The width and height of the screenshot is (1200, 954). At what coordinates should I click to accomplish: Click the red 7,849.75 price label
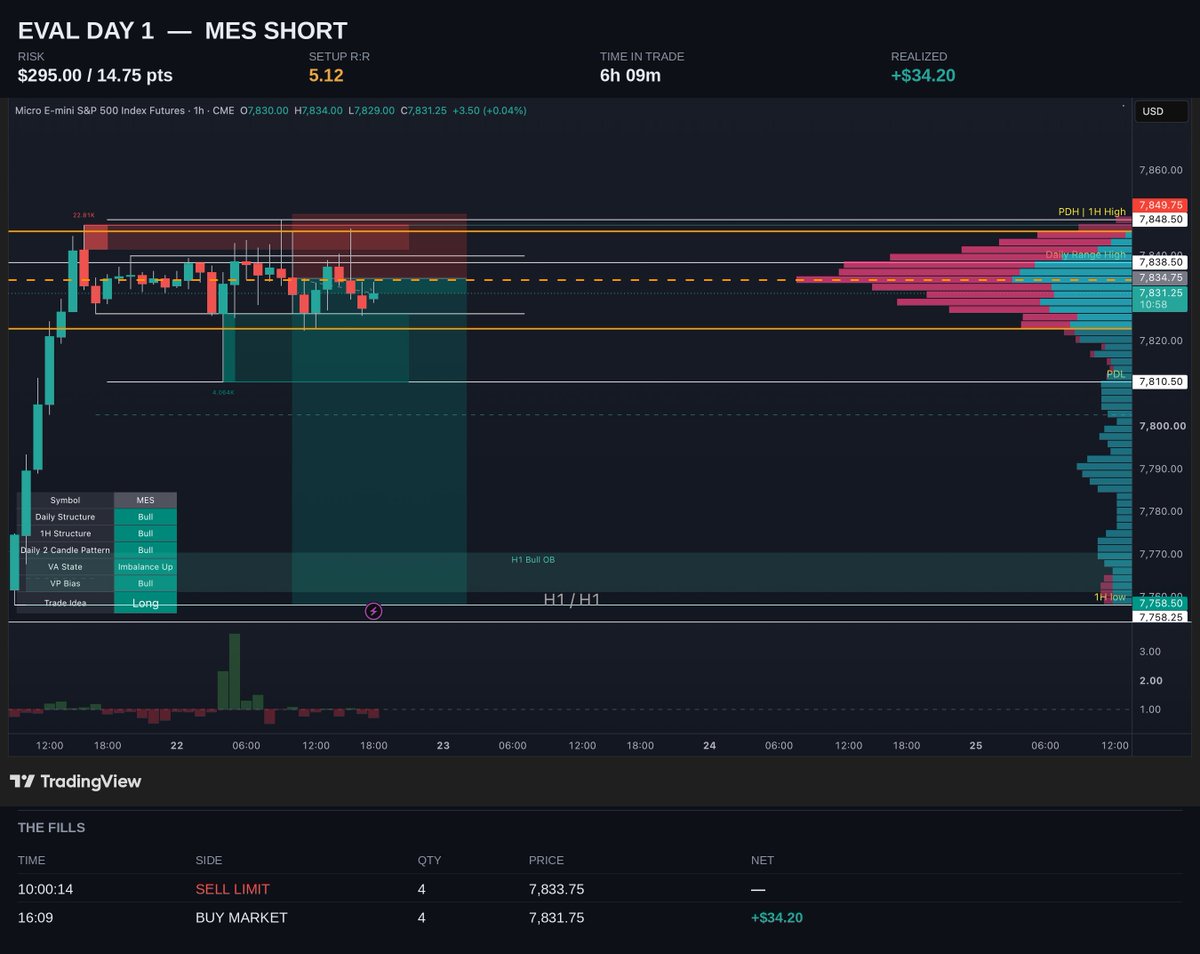[1158, 206]
